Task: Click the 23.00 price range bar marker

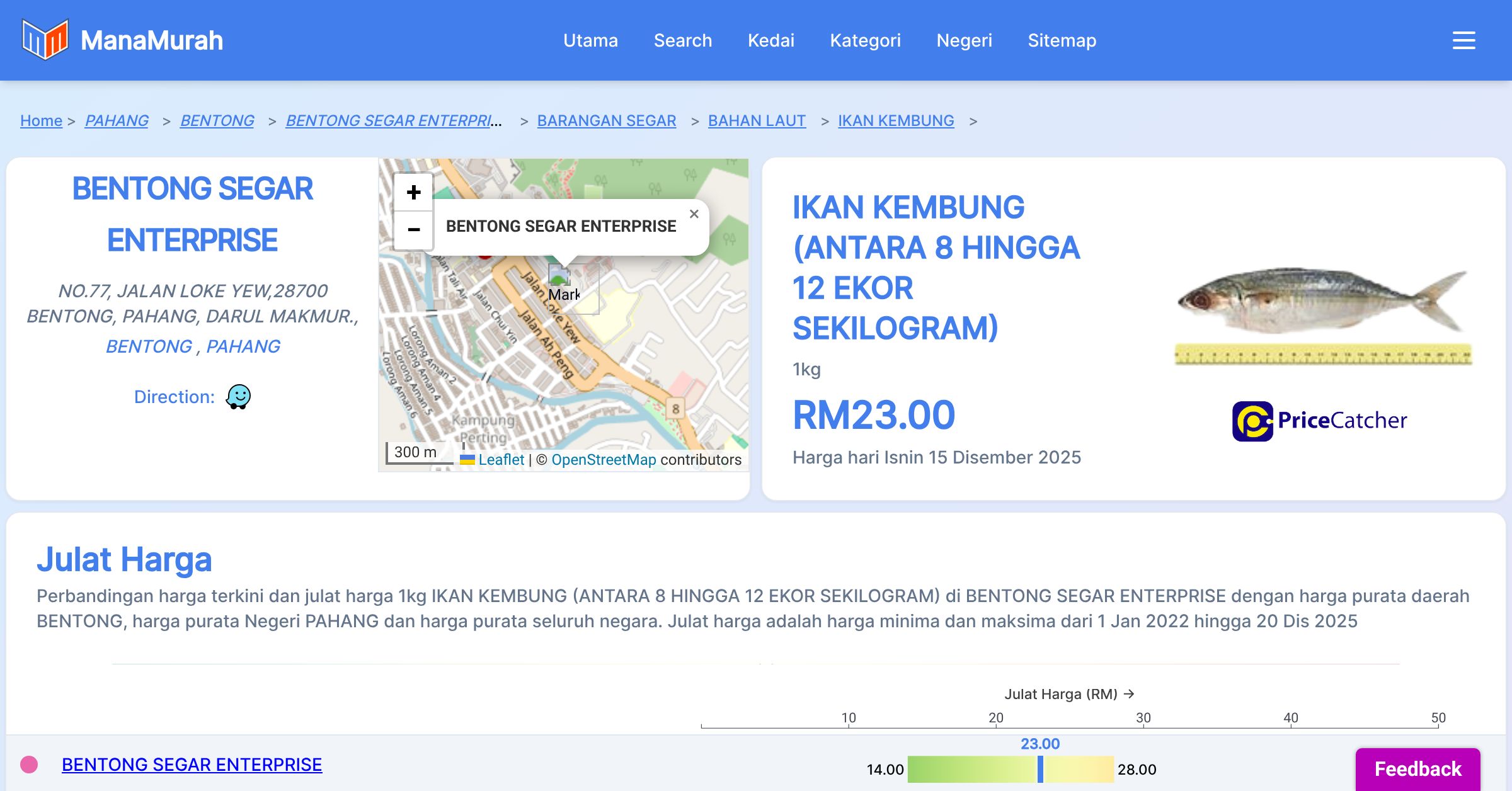Action: tap(1040, 769)
